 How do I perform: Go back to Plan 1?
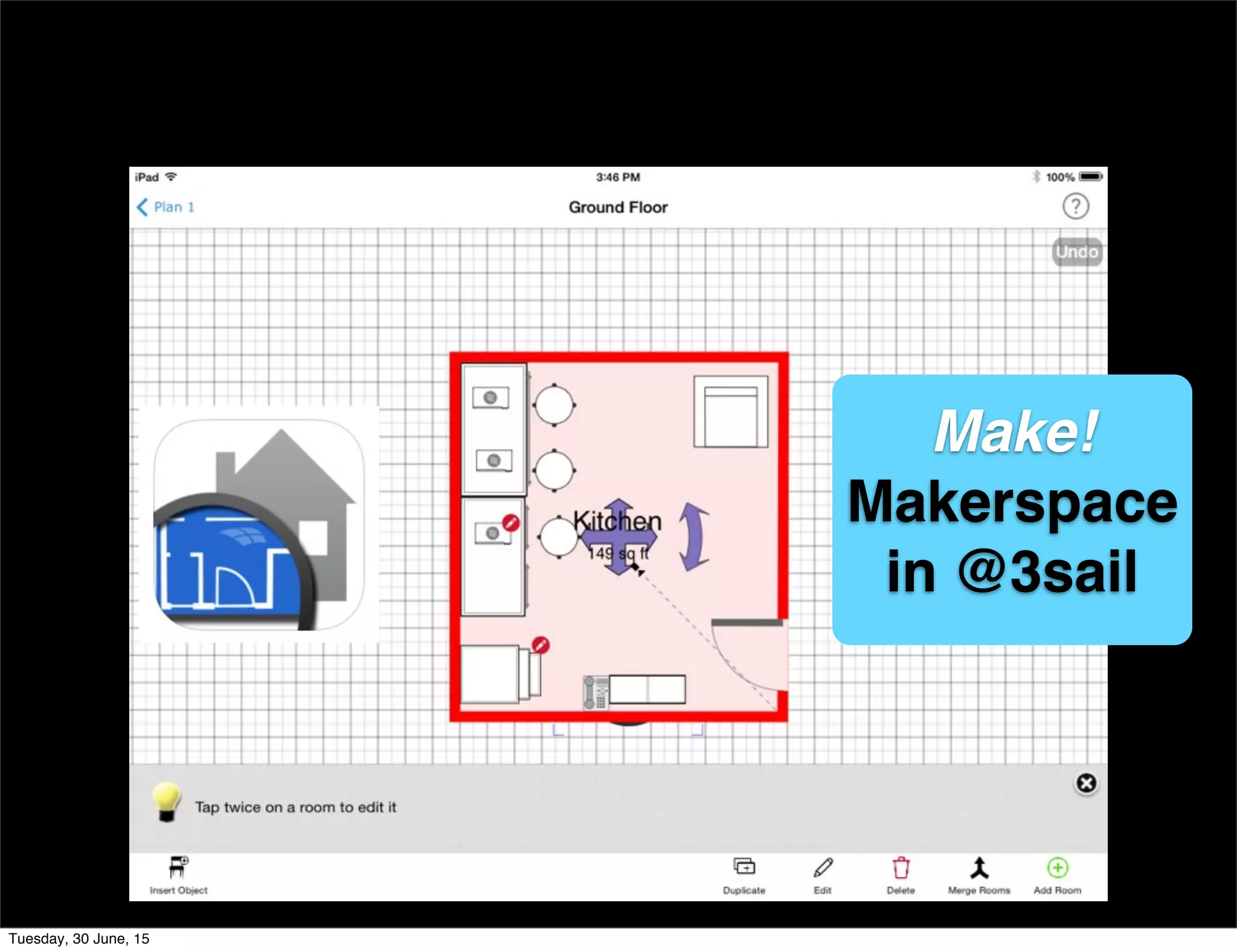pos(165,207)
